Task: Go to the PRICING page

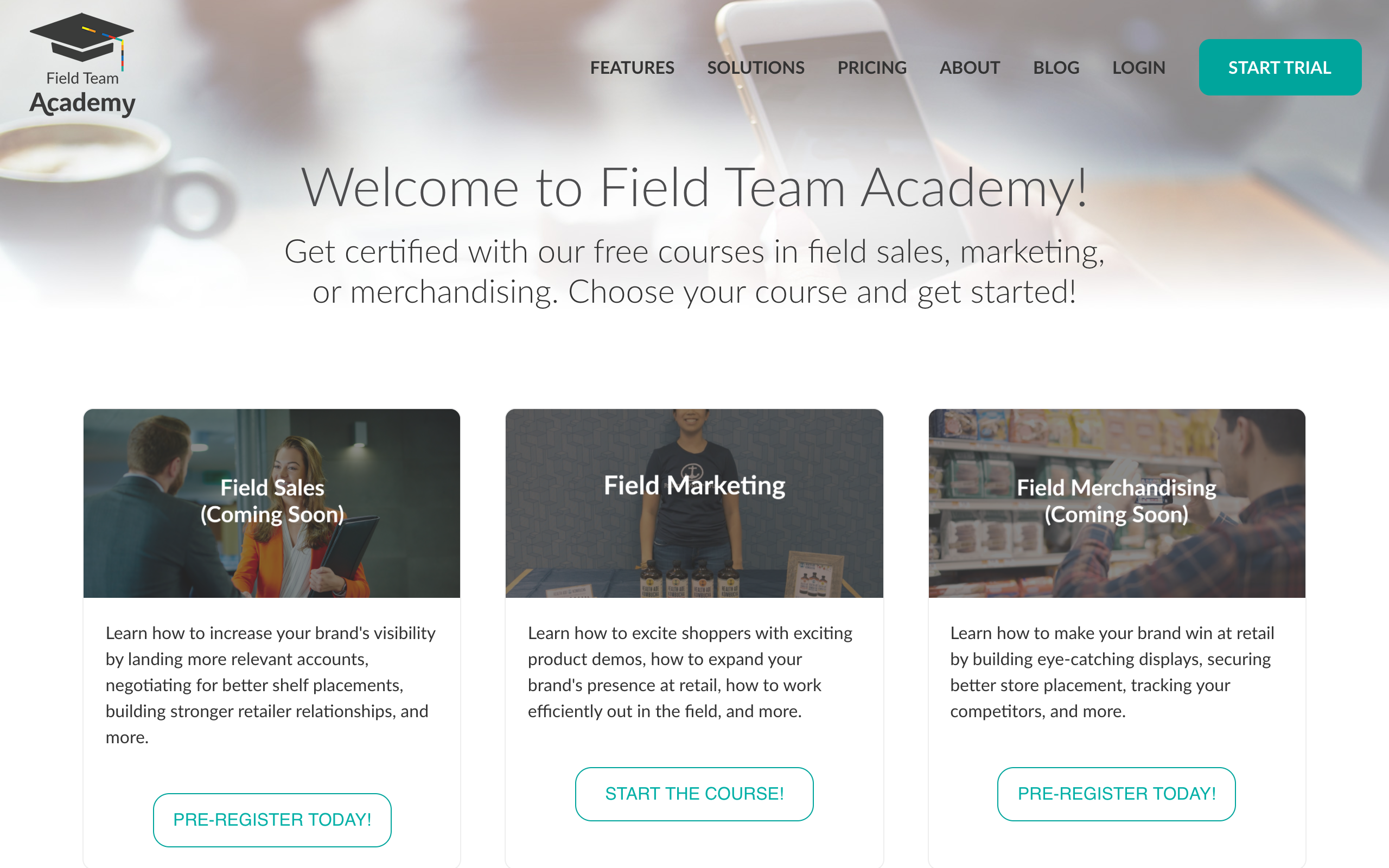Action: [x=872, y=68]
